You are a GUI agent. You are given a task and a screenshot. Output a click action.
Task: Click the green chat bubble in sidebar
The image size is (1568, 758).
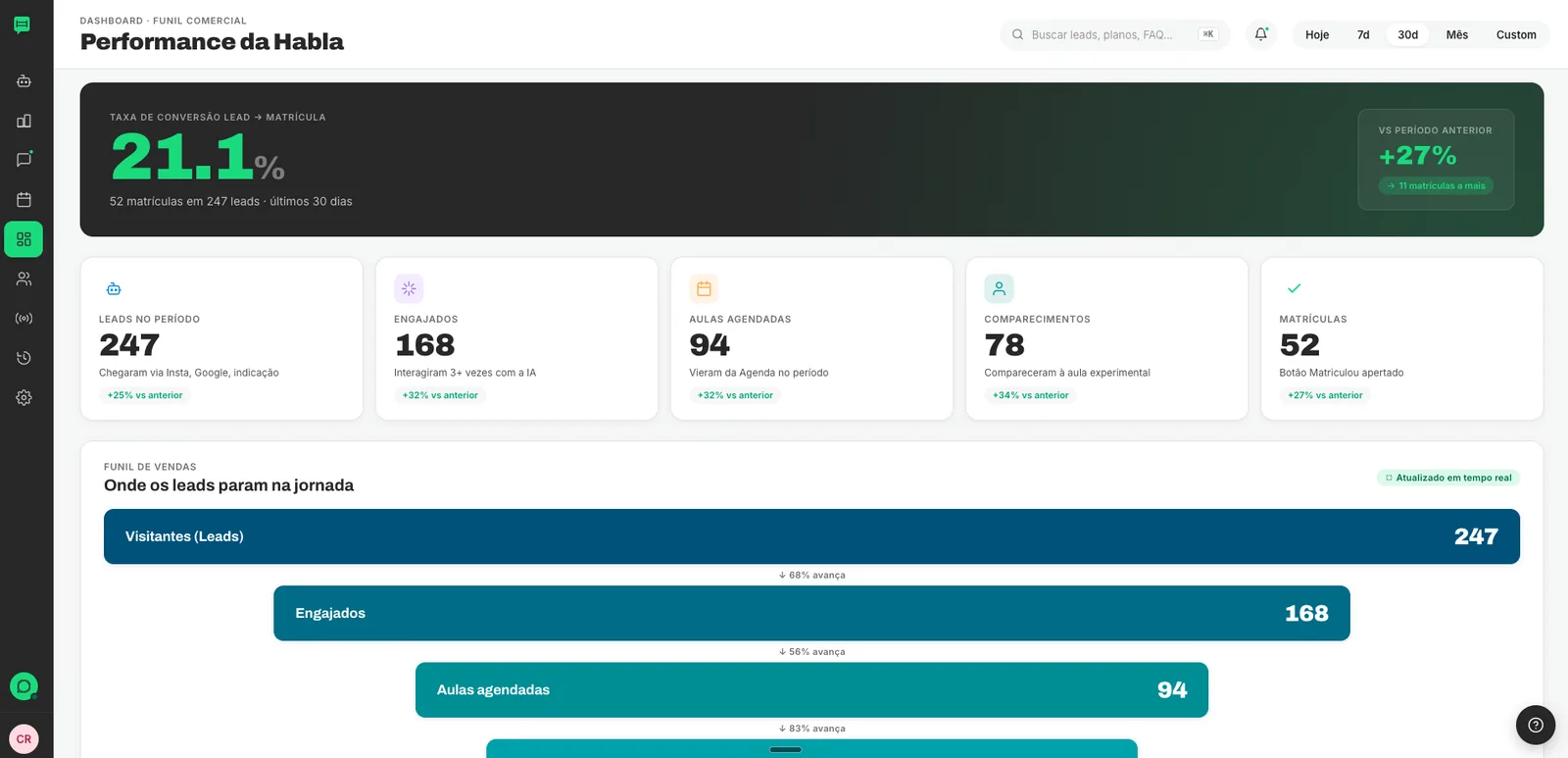[24, 686]
